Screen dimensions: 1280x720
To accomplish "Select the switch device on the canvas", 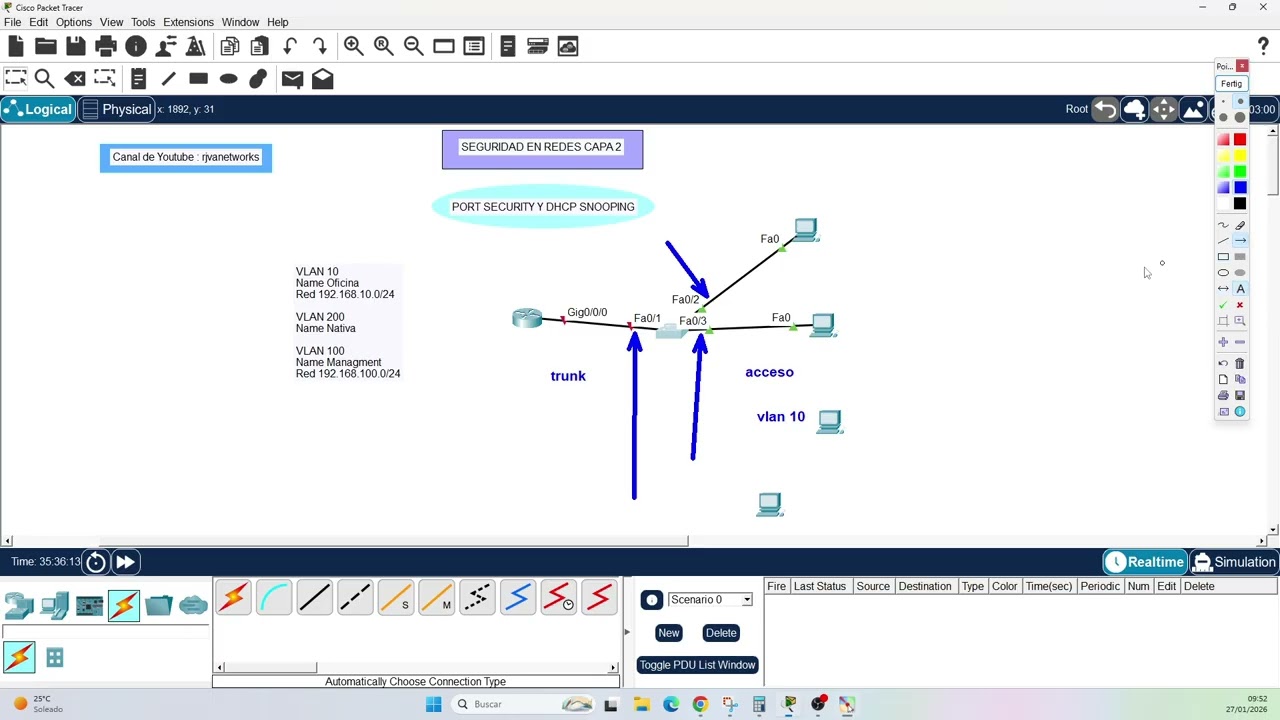I will (670, 331).
